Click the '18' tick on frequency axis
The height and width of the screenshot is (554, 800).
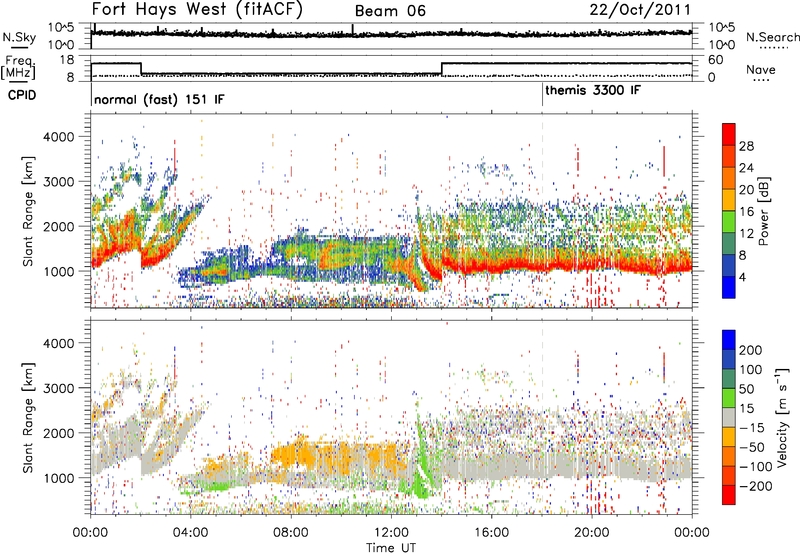[x=67, y=60]
